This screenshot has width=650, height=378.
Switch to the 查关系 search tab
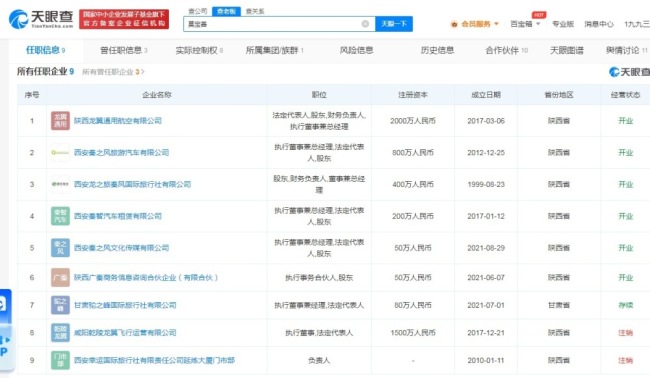coord(255,11)
